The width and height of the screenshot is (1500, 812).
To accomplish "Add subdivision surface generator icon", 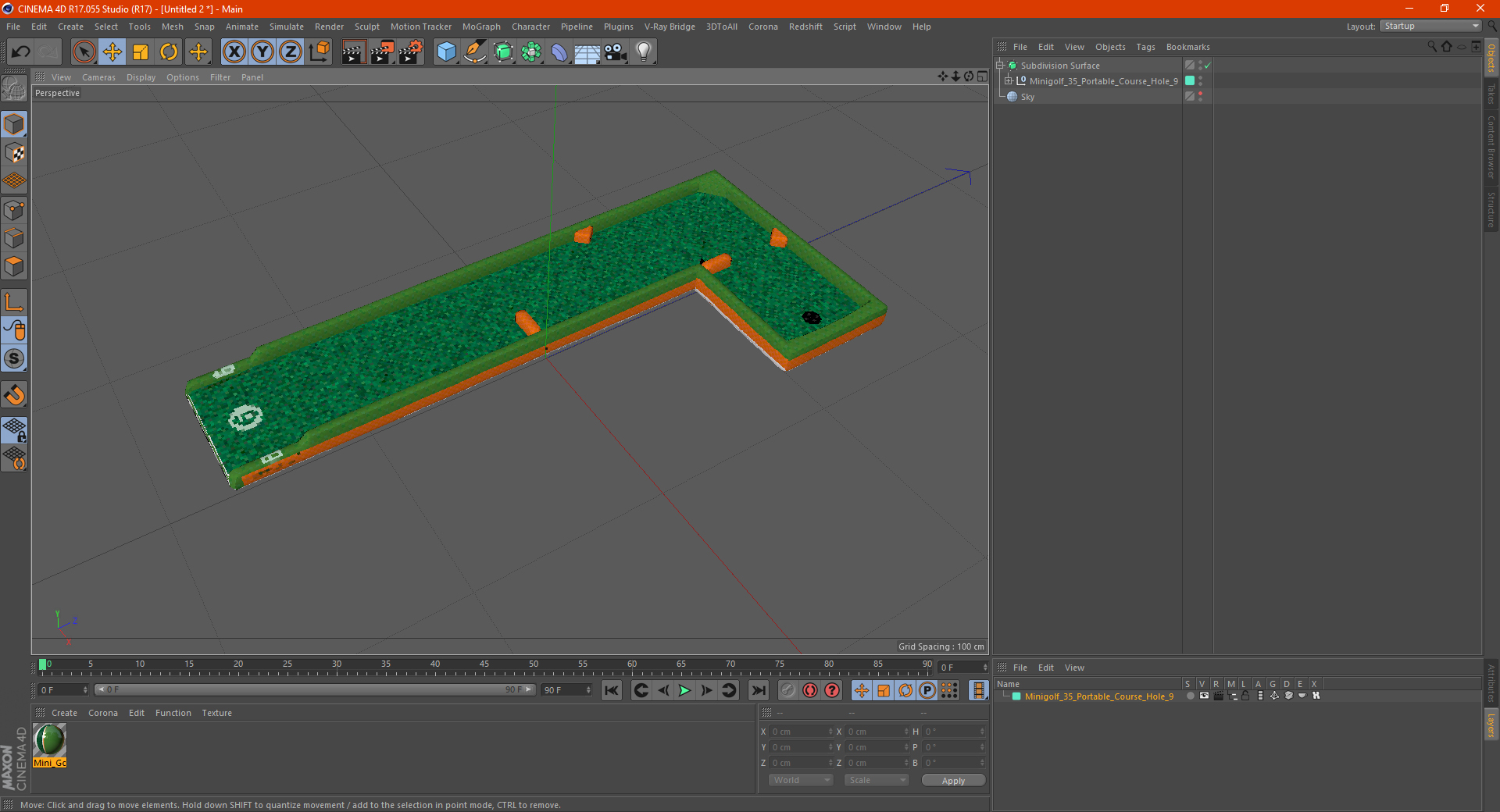I will point(503,52).
